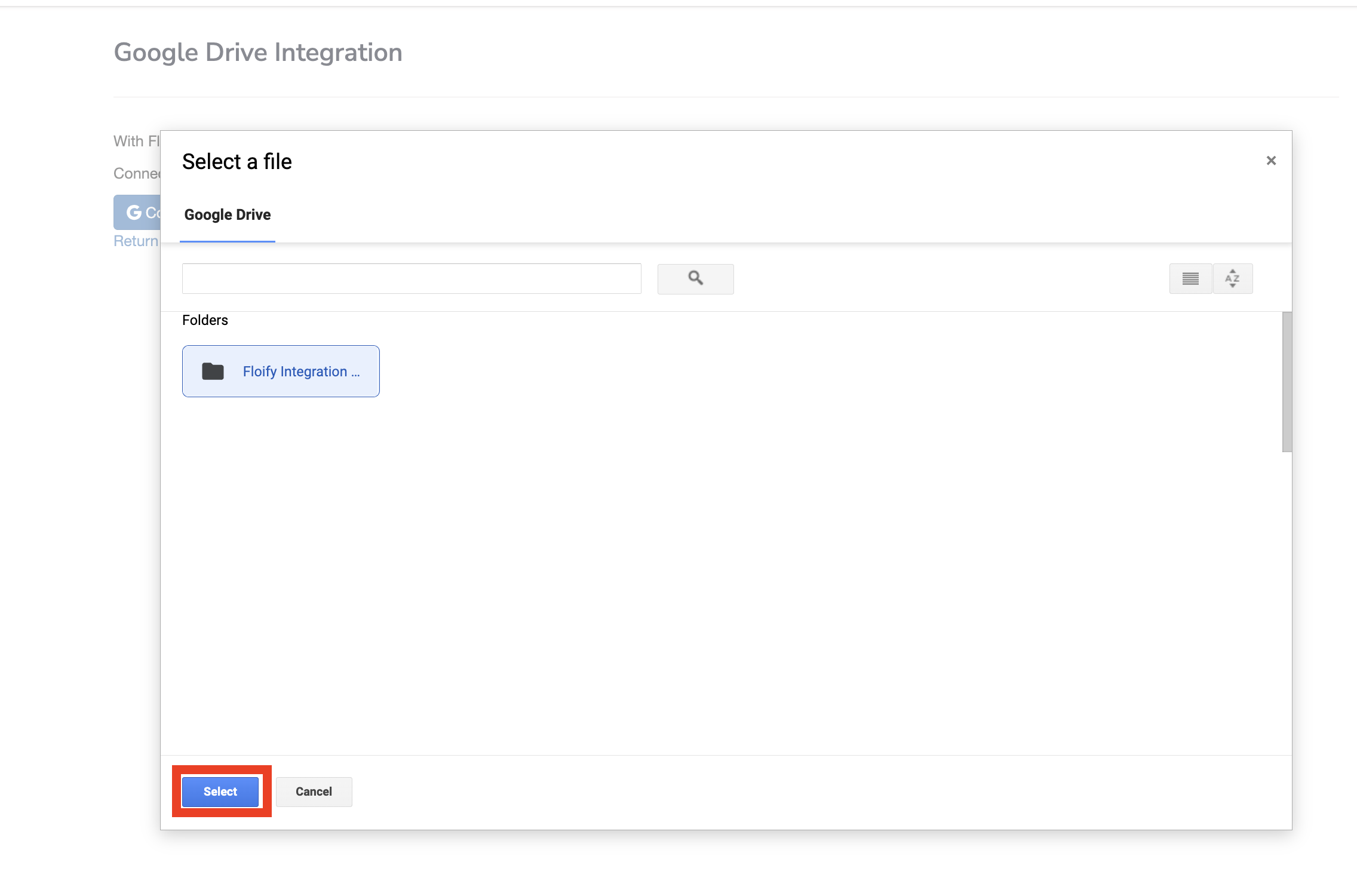Click scrollbar track below the thumb
This screenshot has height=896, width=1357.
coord(1287,597)
